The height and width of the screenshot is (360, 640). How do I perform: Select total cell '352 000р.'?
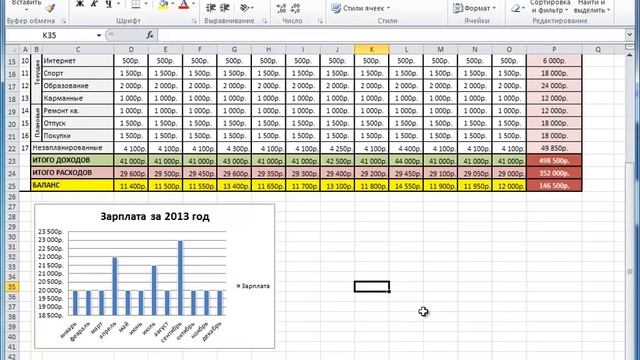pos(554,173)
